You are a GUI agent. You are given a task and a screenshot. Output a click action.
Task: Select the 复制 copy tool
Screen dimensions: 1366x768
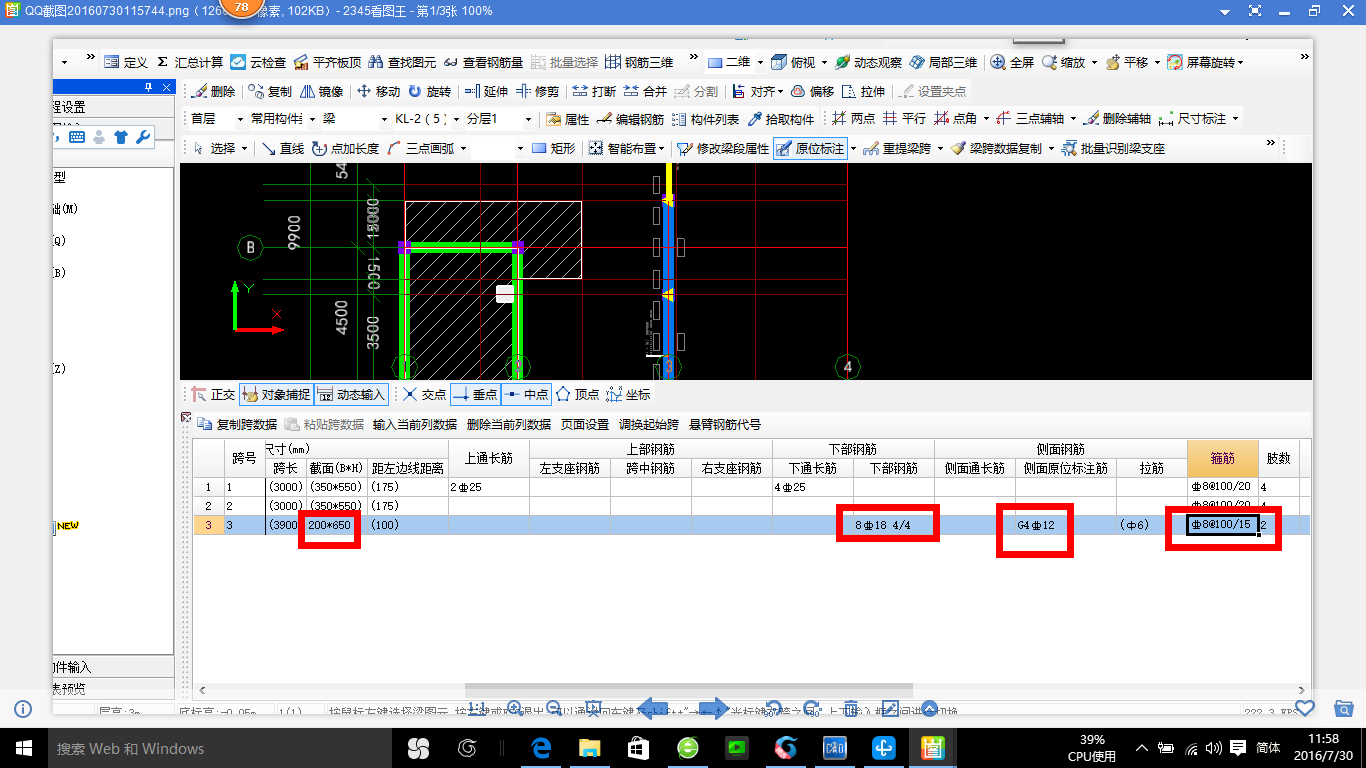[x=270, y=91]
